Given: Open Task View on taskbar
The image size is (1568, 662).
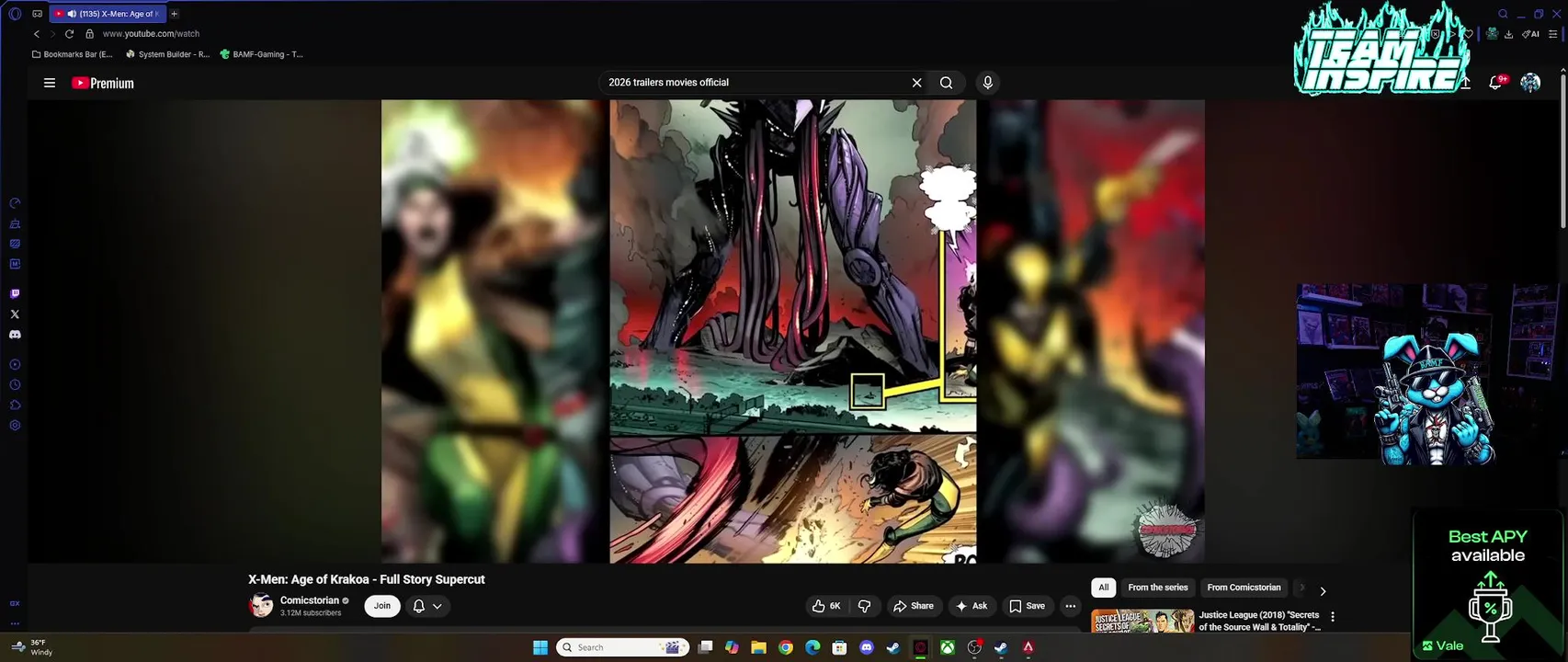Looking at the screenshot, I should pyautogui.click(x=705, y=647).
